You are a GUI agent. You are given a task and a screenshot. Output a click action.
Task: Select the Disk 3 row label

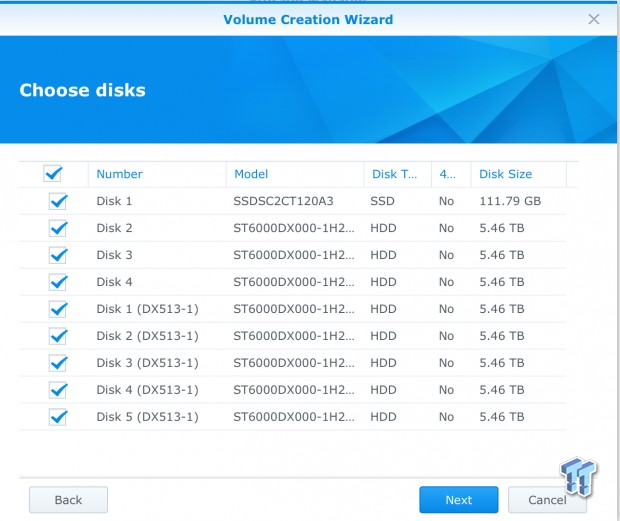coord(114,255)
